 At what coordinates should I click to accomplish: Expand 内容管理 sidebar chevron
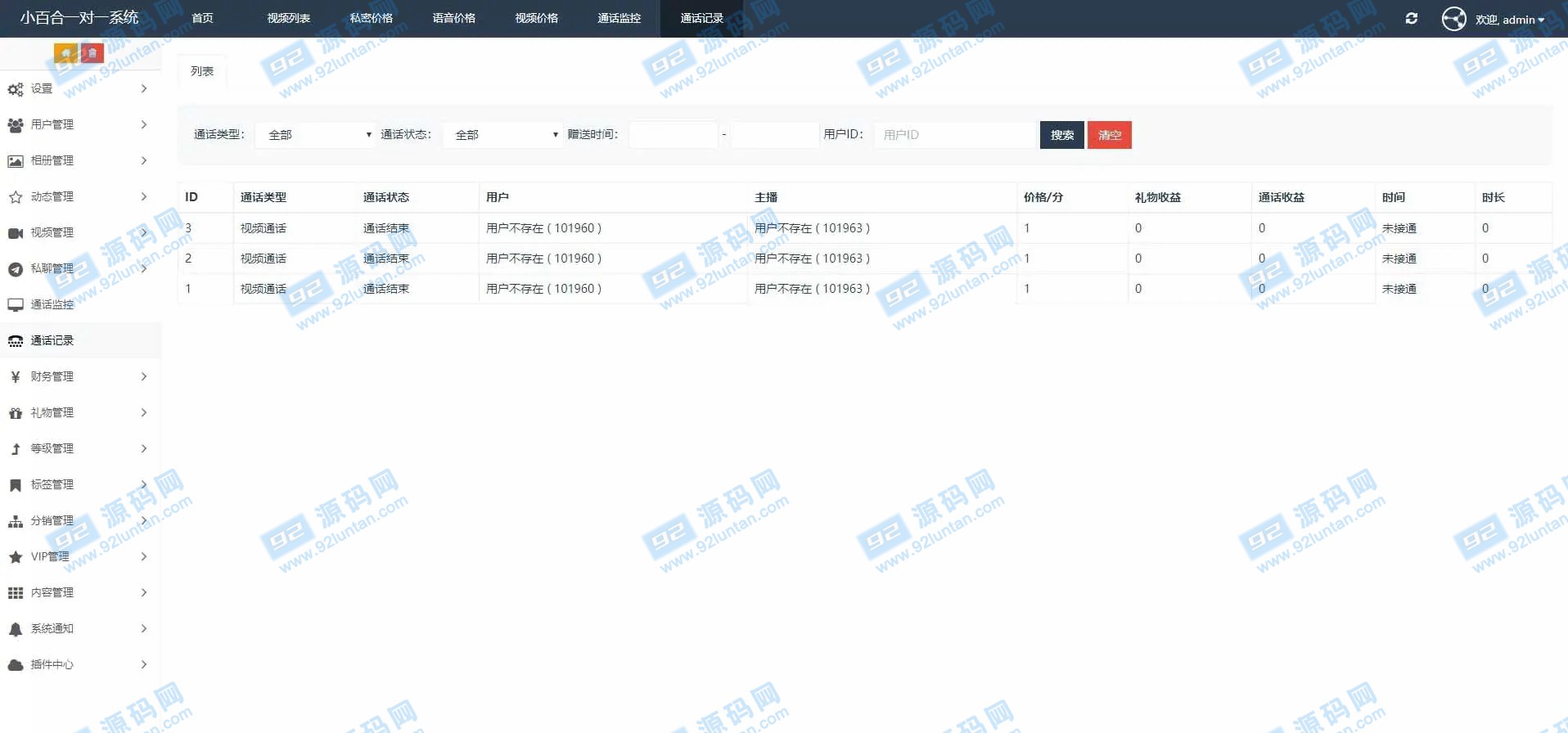[144, 592]
